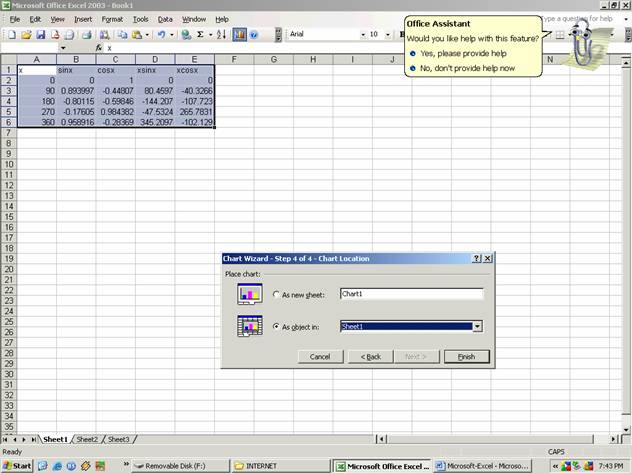
Task: Click Internet Explorer quick launch icon
Action: pyautogui.click(x=57, y=466)
